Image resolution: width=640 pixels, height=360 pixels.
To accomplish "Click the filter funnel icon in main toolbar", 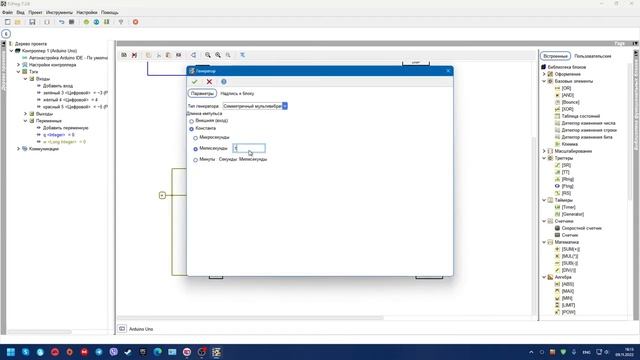I will point(121,22).
